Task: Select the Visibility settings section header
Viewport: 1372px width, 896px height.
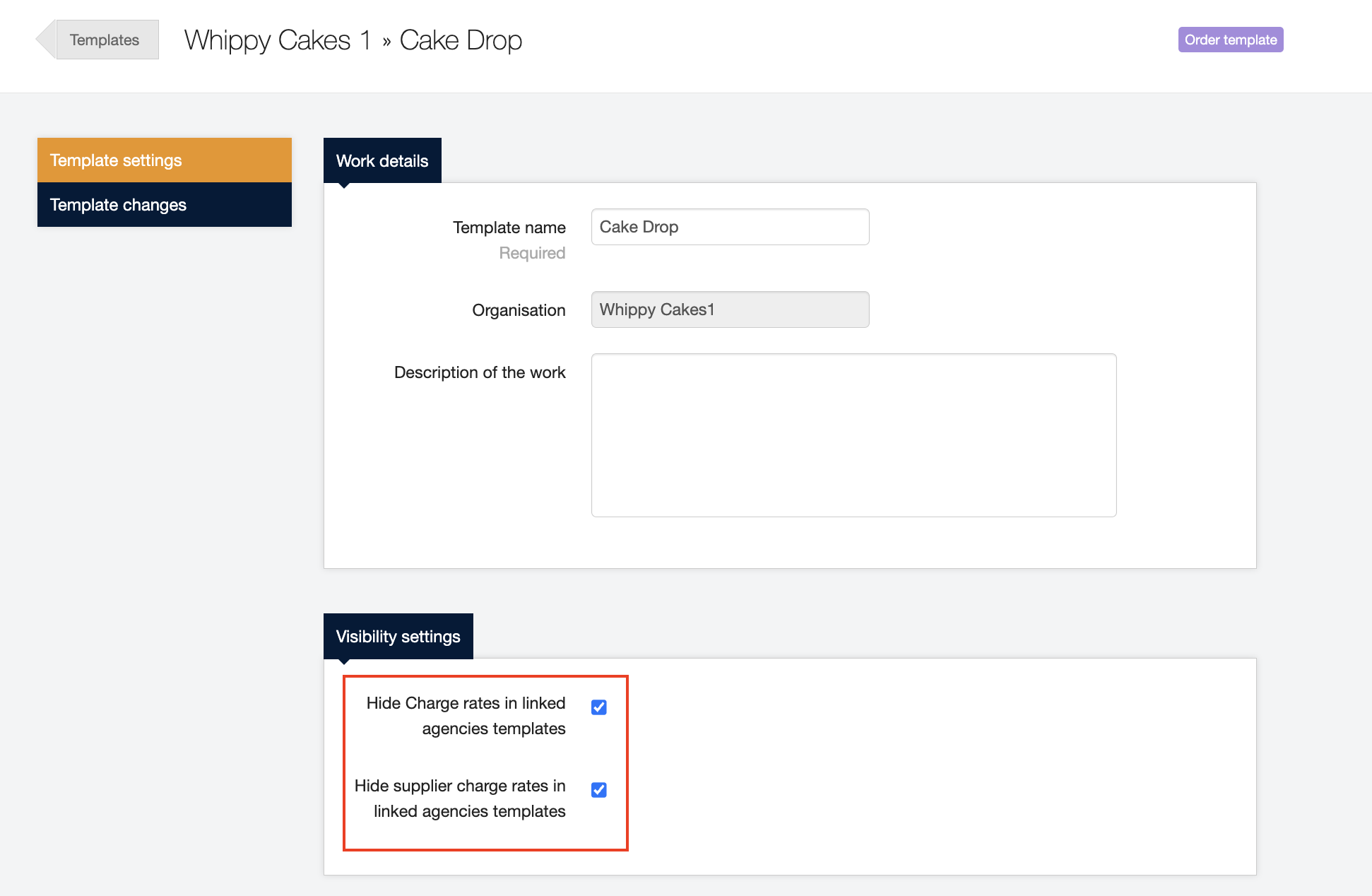Action: [x=398, y=637]
